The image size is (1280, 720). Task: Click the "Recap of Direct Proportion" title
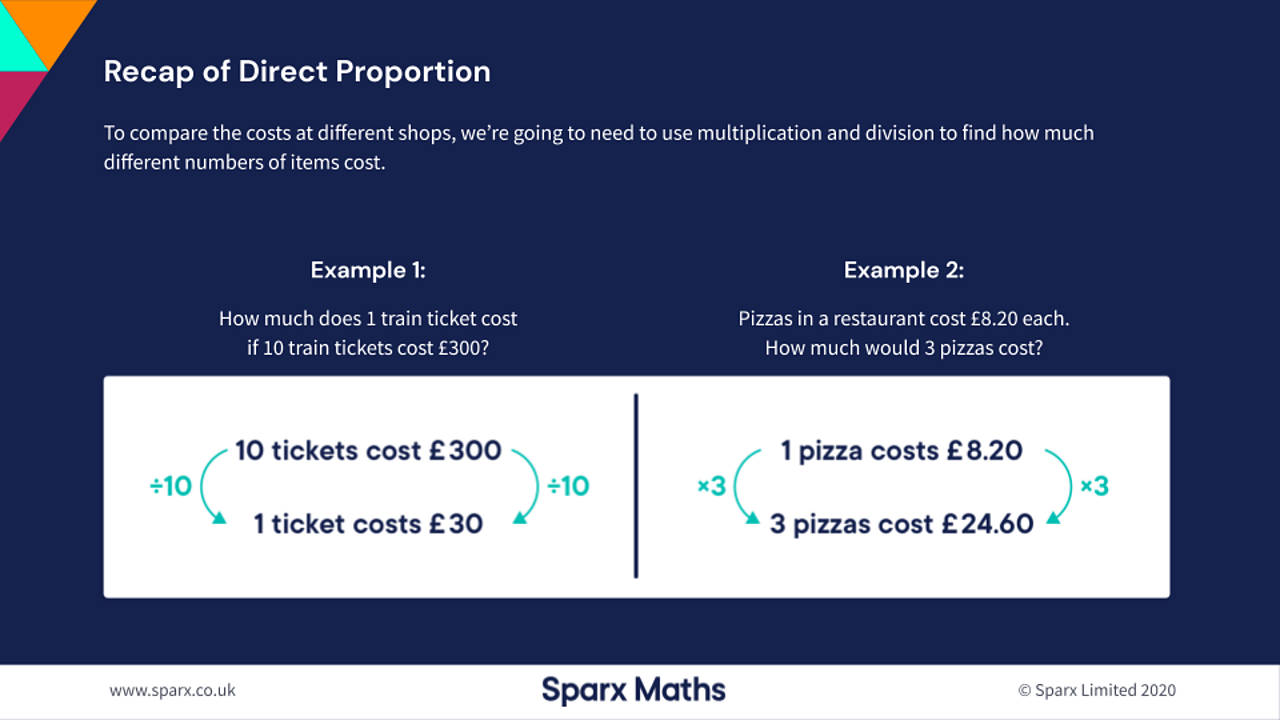click(297, 72)
